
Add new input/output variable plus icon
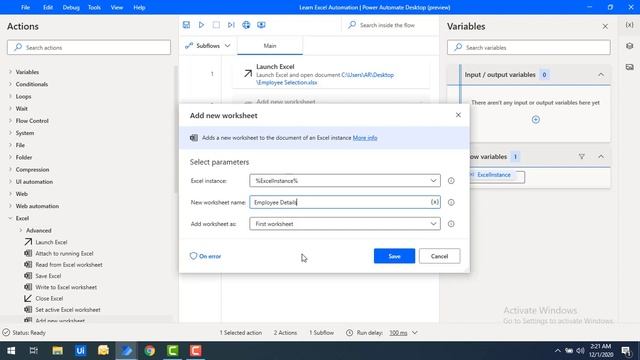click(536, 120)
